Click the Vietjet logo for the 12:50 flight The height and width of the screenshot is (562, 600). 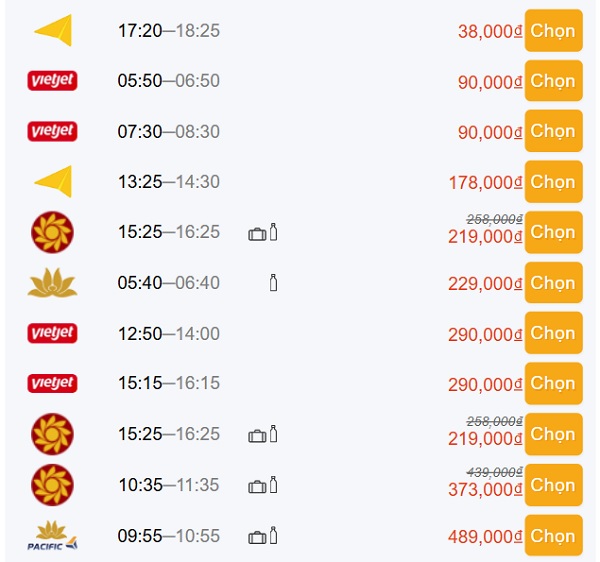coord(53,333)
